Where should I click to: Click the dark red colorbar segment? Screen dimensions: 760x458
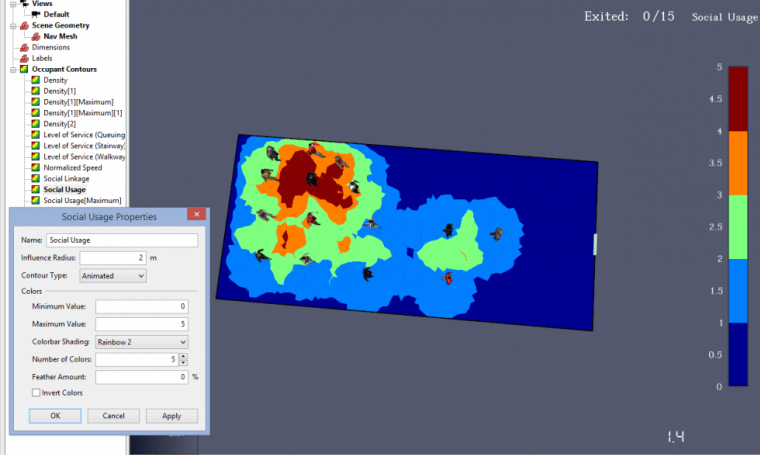tap(738, 99)
